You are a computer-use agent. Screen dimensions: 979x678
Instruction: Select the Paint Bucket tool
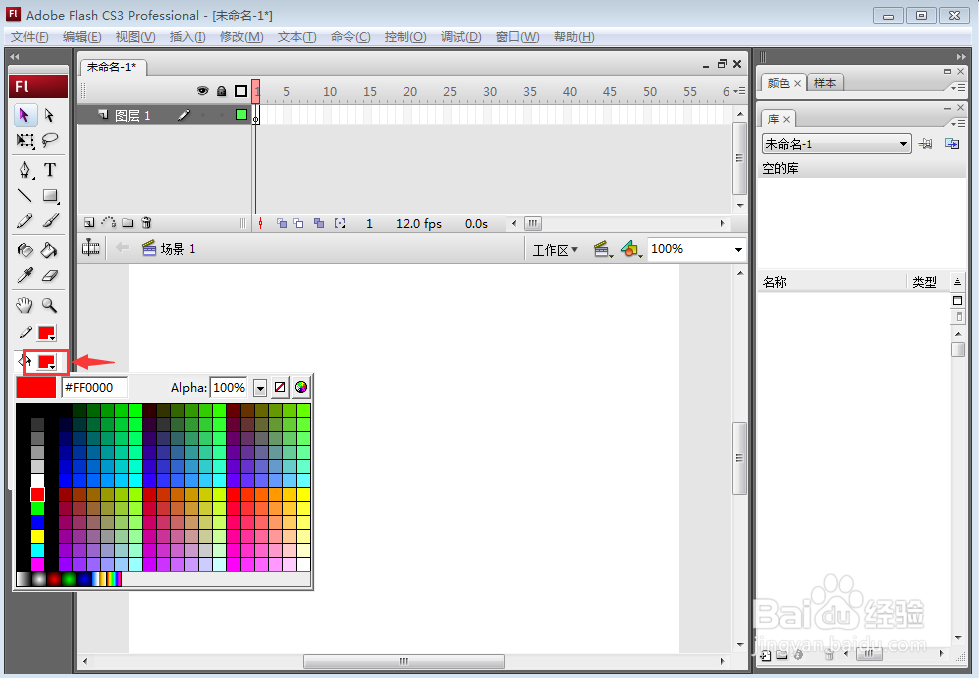point(49,250)
